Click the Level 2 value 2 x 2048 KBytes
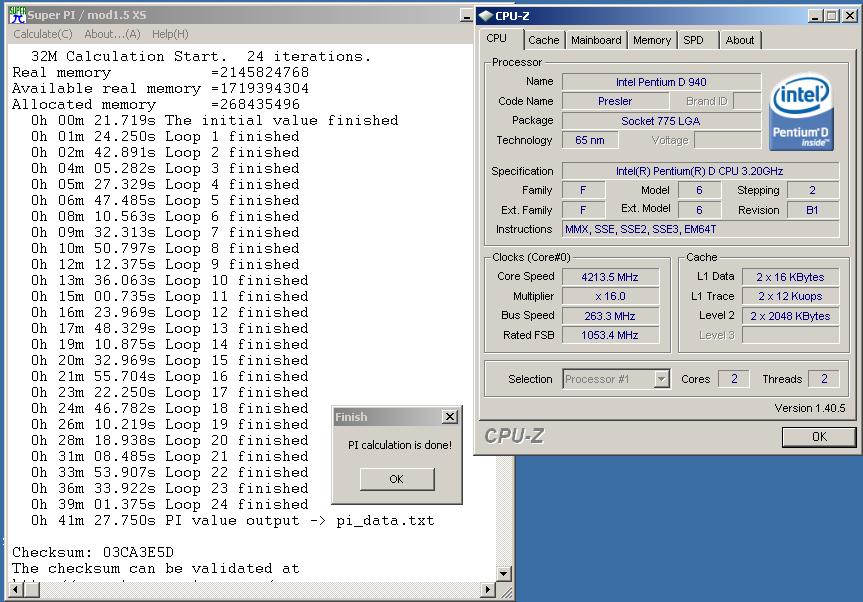 pos(790,316)
